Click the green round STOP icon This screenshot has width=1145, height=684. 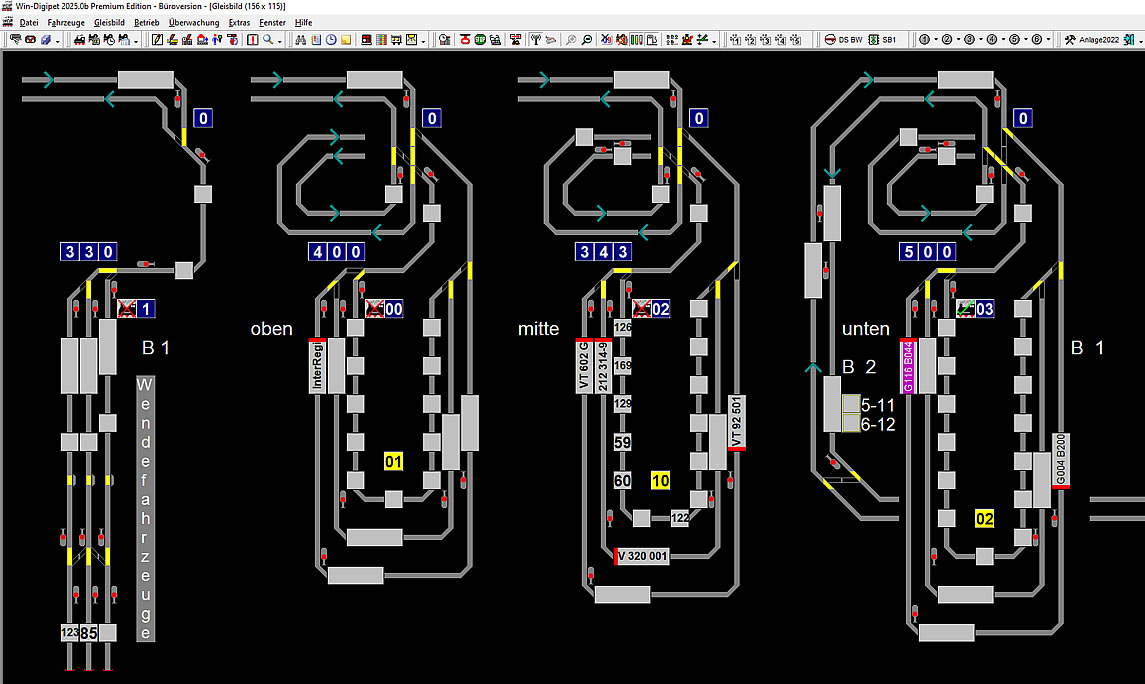coord(480,40)
